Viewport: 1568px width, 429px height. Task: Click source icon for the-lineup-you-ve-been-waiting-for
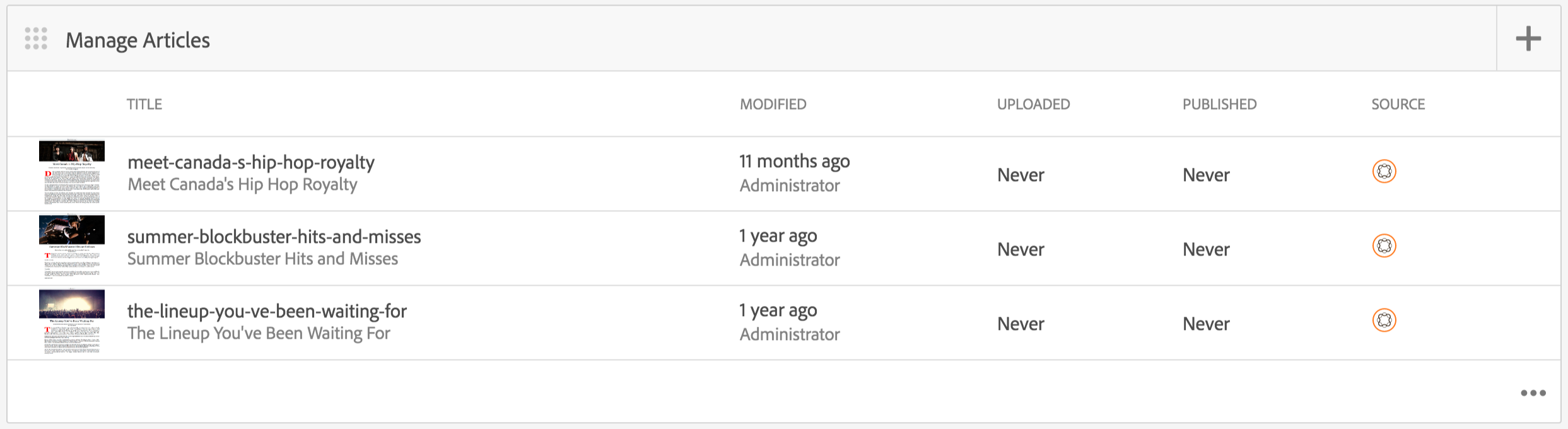pyautogui.click(x=1384, y=320)
